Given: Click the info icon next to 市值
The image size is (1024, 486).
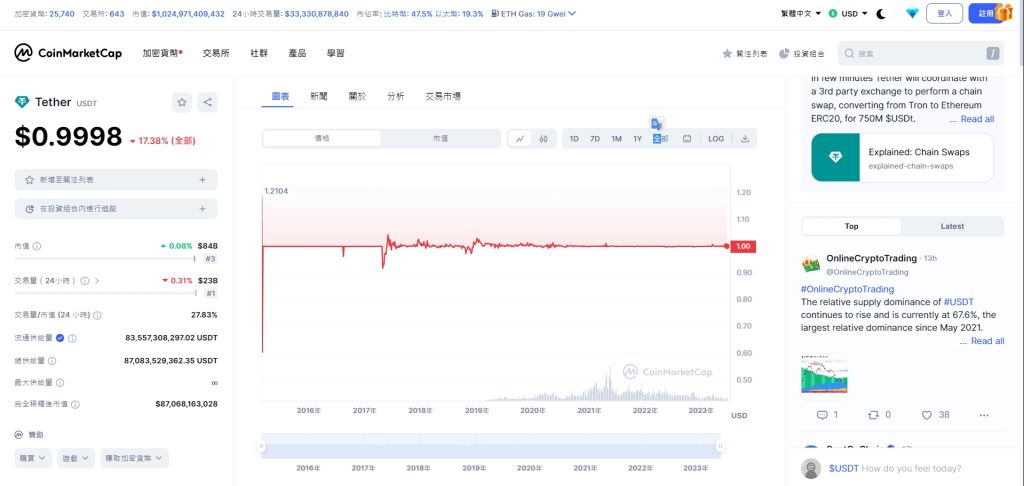Looking at the screenshot, I should point(37,246).
